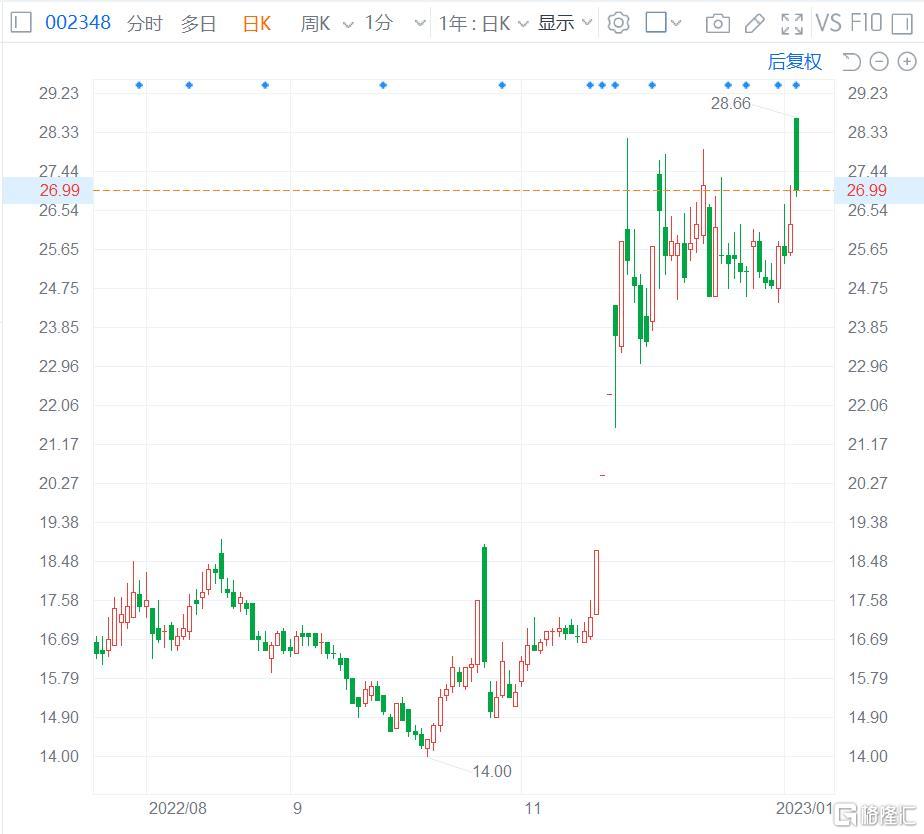Screen dimensions: 924x834
Task: Open the 1年:日K range dropdown
Action: coord(483,24)
